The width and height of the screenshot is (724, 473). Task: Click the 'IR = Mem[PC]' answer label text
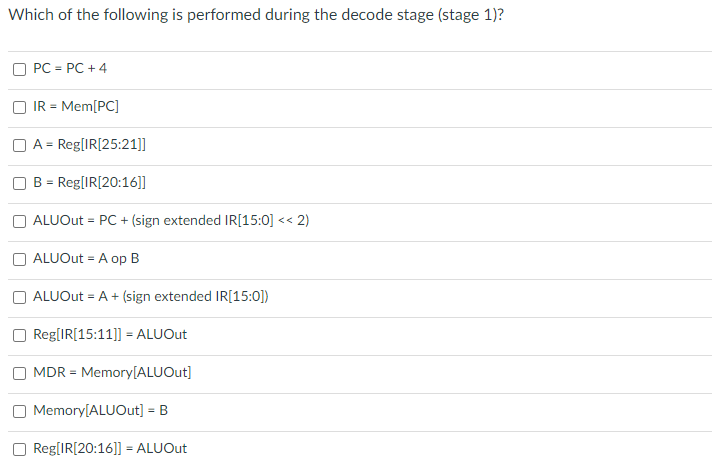[76, 106]
